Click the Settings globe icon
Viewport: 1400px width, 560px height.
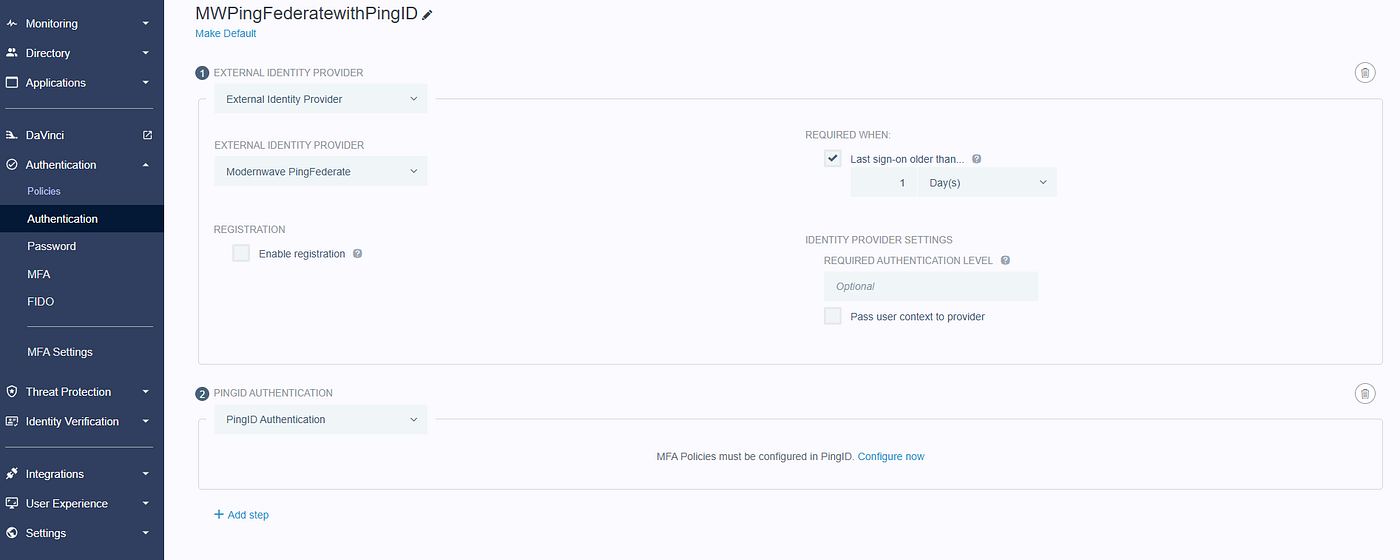(x=12, y=533)
